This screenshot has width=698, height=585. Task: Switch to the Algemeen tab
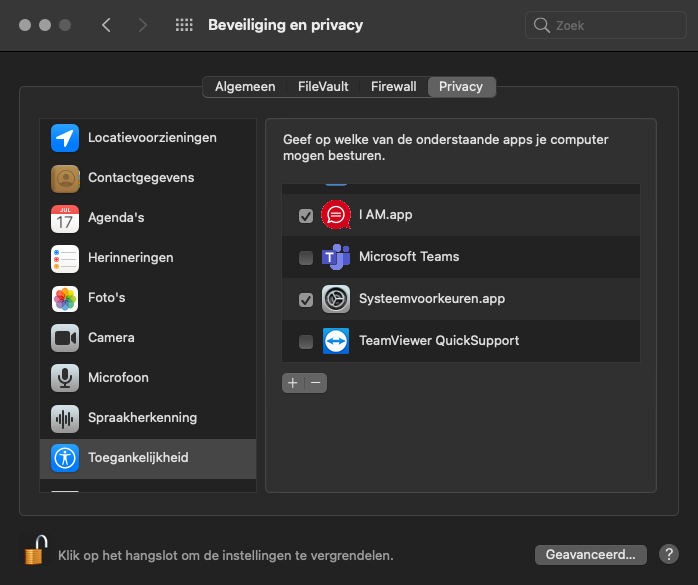[245, 87]
